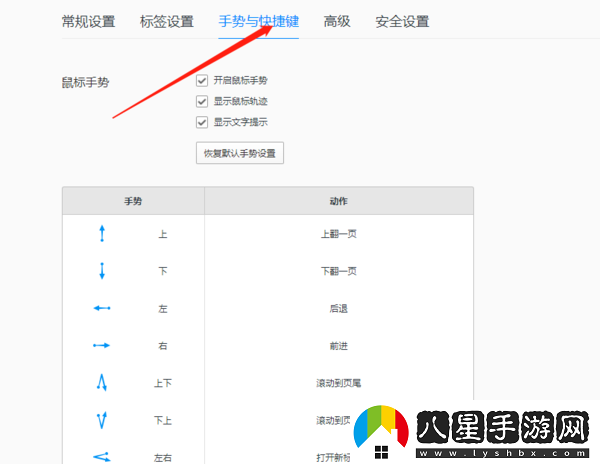
Task: Click the 动作 column header
Action: click(x=339, y=201)
